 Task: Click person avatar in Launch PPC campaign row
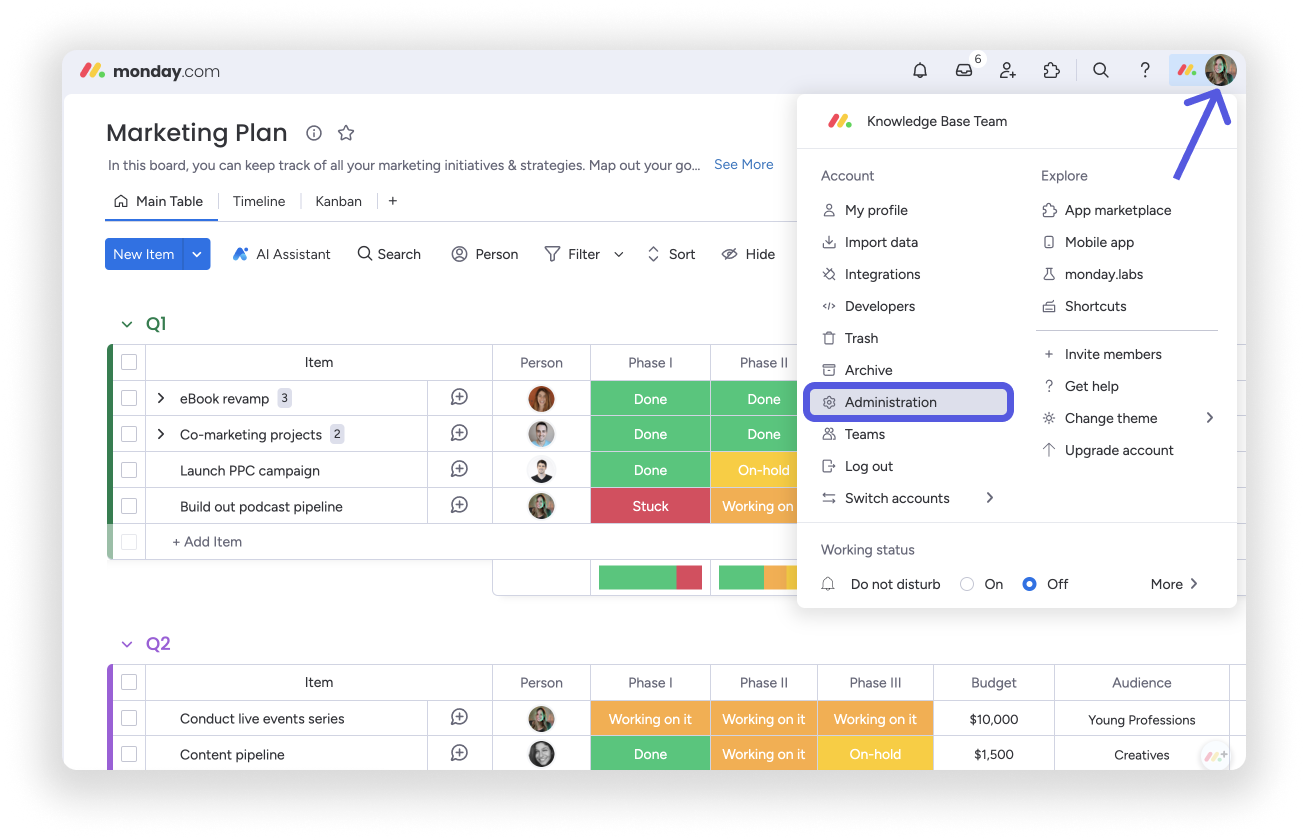[x=541, y=470]
